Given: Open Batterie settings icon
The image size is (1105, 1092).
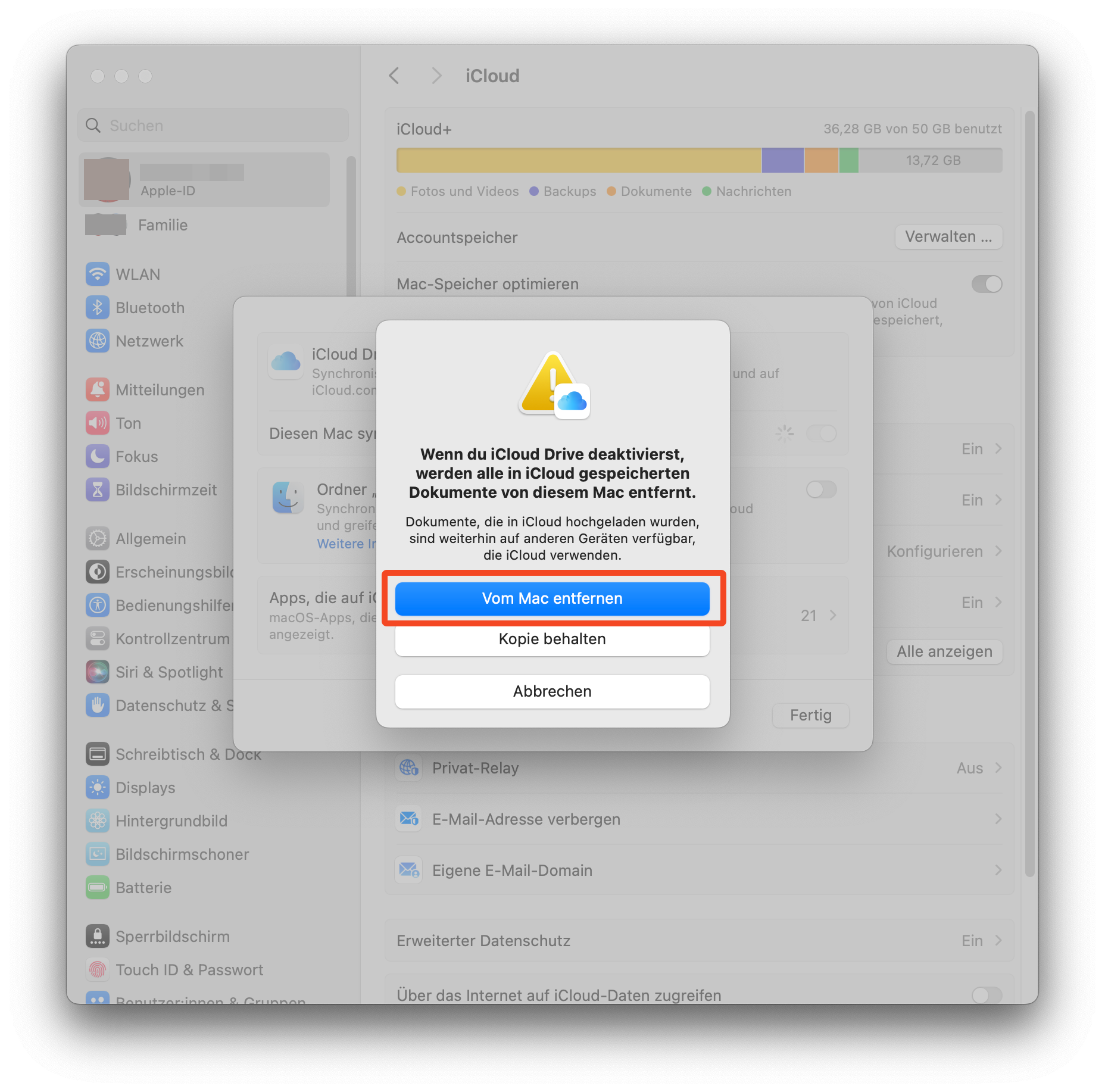Looking at the screenshot, I should click(x=98, y=888).
